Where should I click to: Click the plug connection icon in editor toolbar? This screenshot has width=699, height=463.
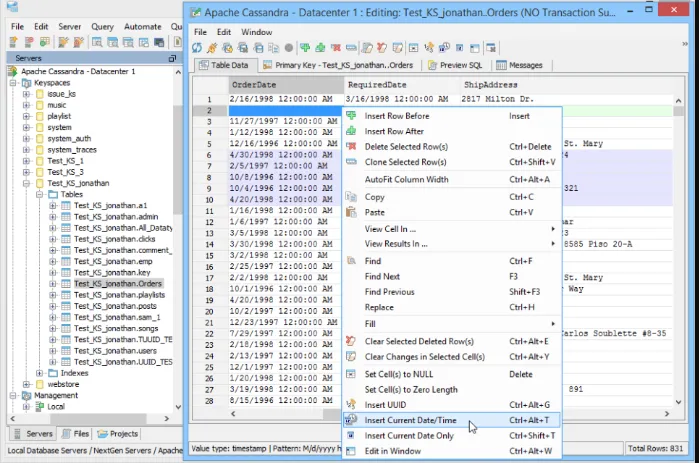pos(212,48)
